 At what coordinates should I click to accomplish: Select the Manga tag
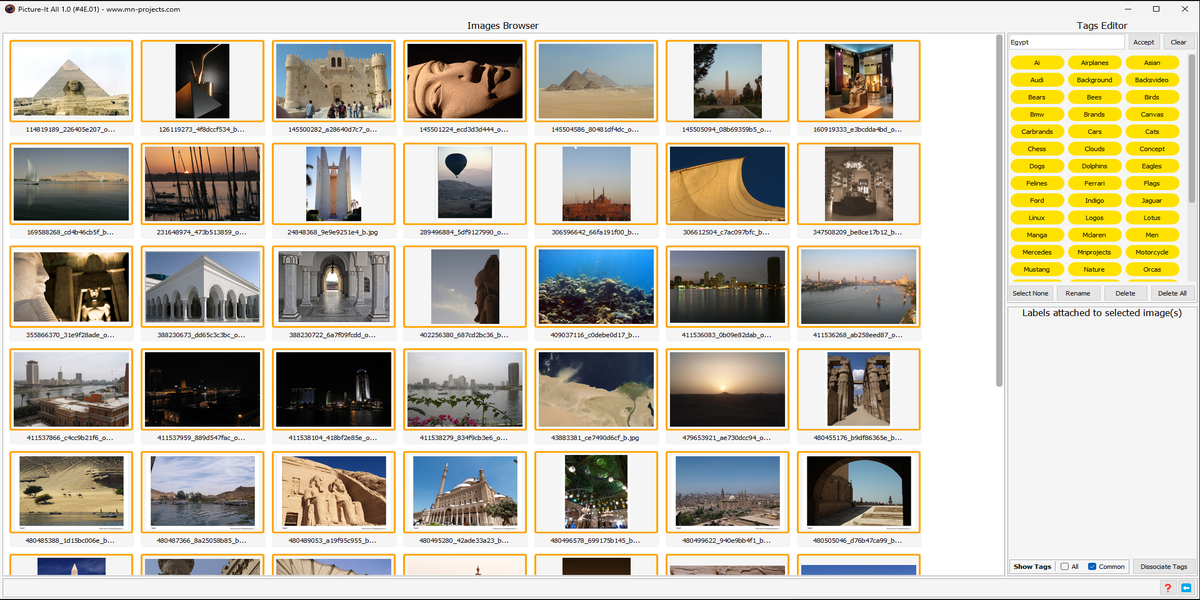click(1037, 235)
